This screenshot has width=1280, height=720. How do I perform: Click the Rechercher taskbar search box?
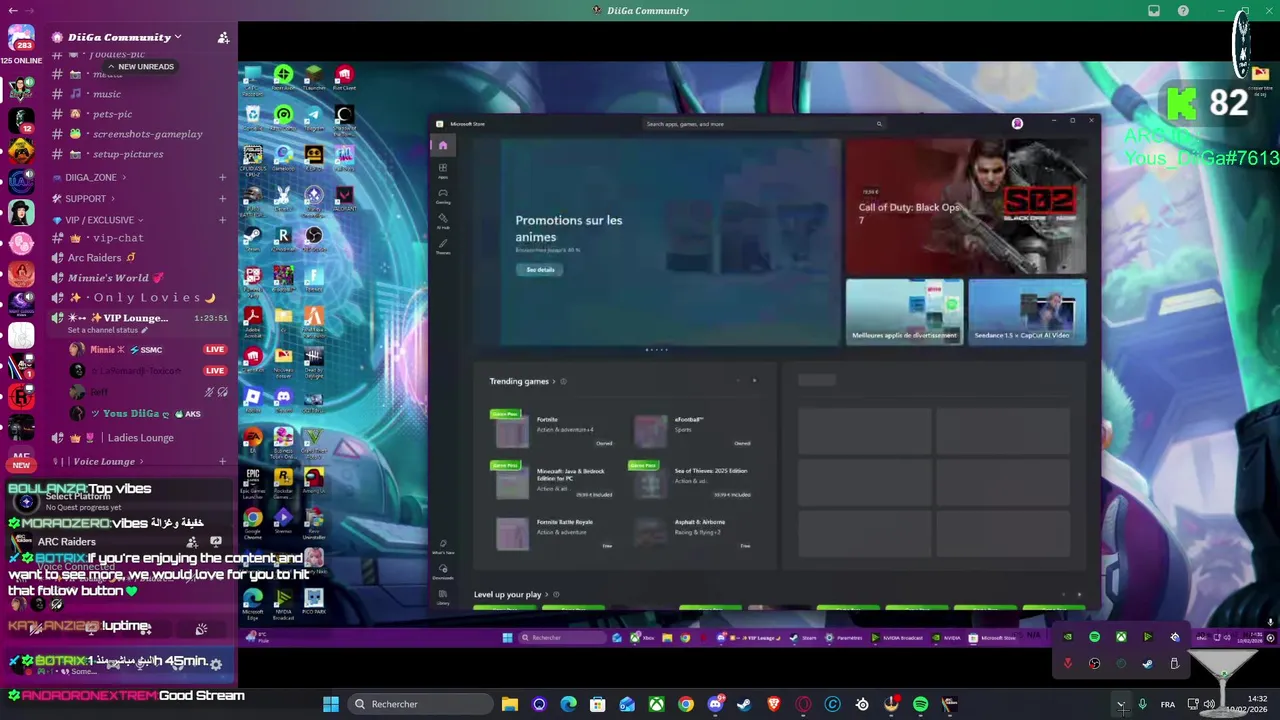coord(419,704)
